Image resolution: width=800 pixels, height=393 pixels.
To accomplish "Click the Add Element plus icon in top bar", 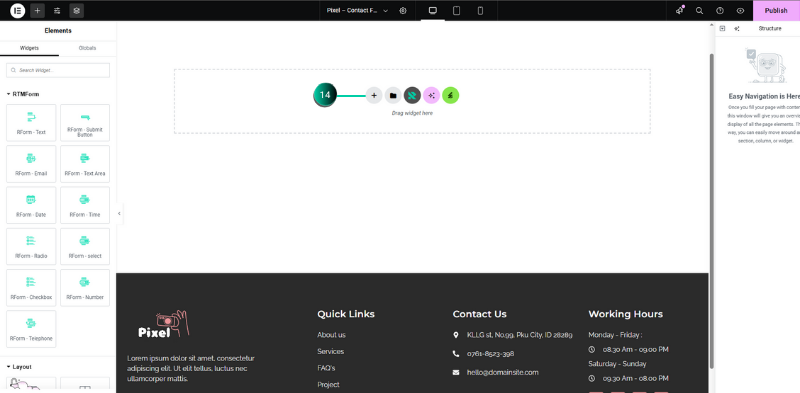I will pos(37,10).
